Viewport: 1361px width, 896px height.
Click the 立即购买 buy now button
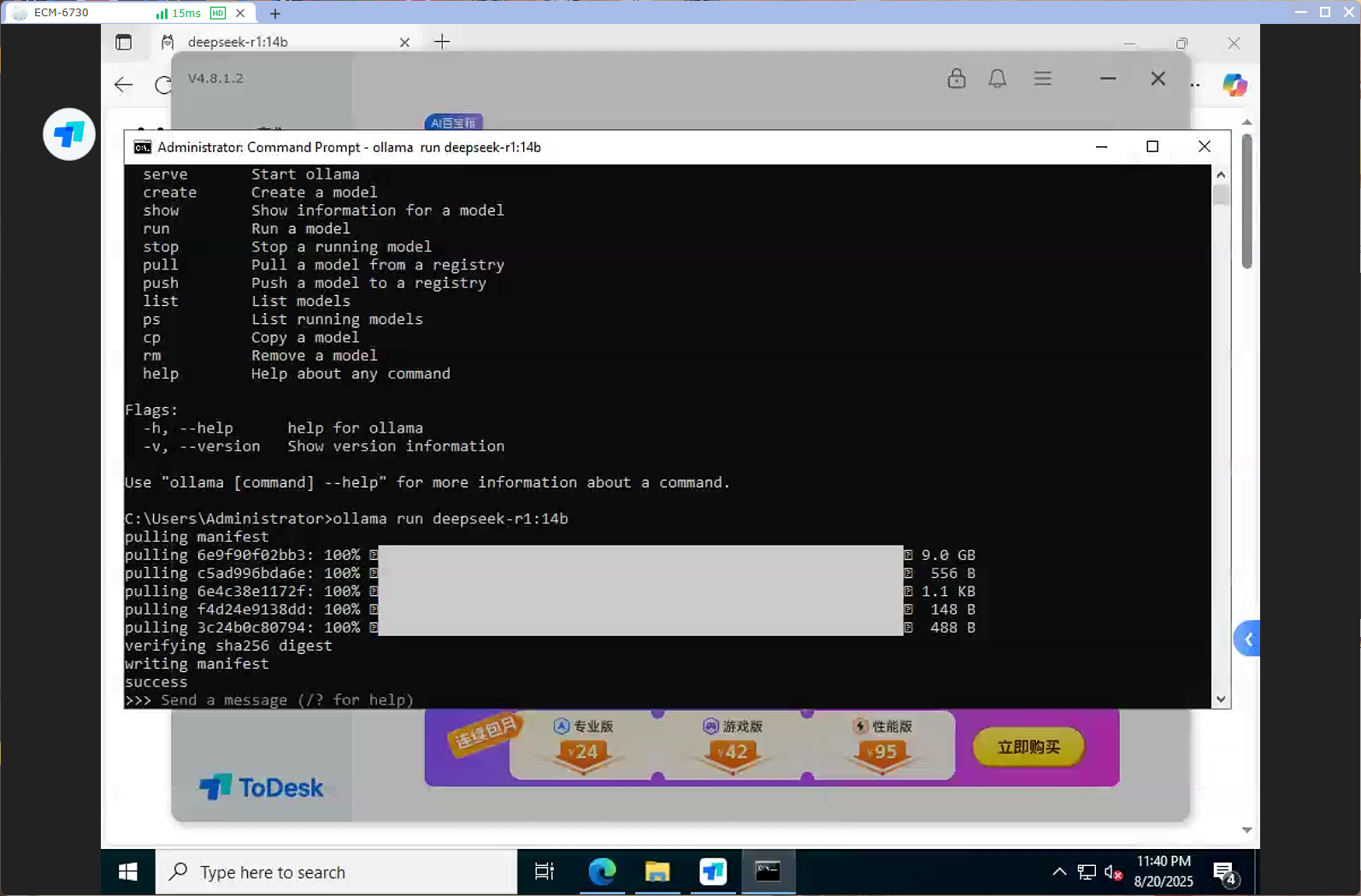click(1028, 747)
